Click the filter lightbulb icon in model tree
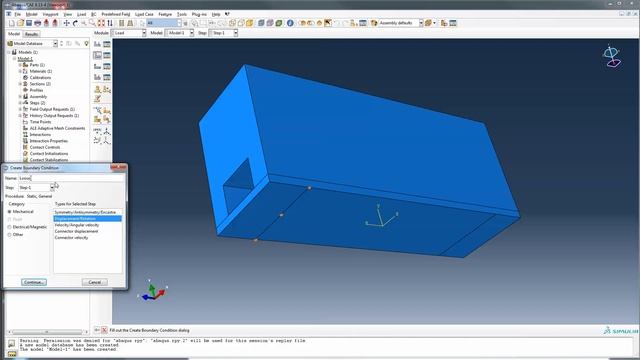This screenshot has height=360, width=640. click(x=86, y=43)
